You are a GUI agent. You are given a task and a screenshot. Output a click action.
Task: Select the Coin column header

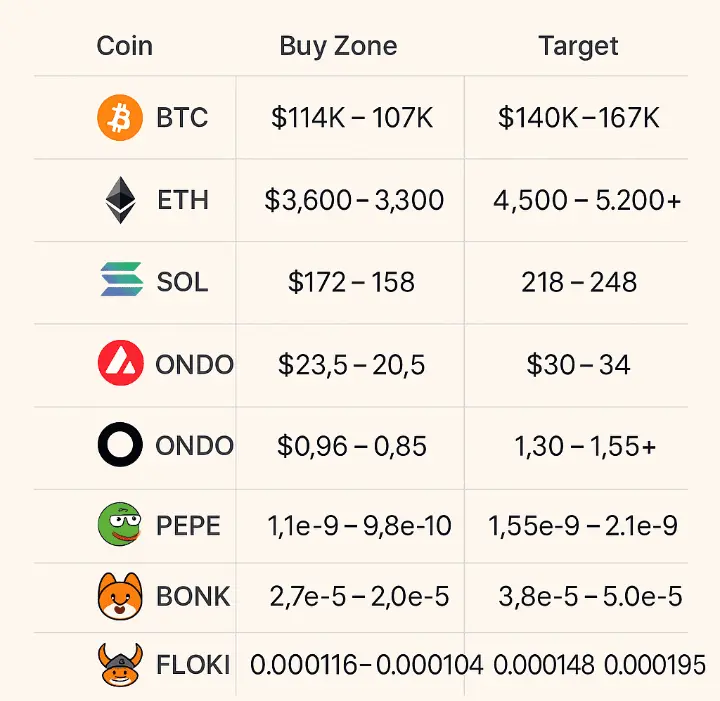124,46
